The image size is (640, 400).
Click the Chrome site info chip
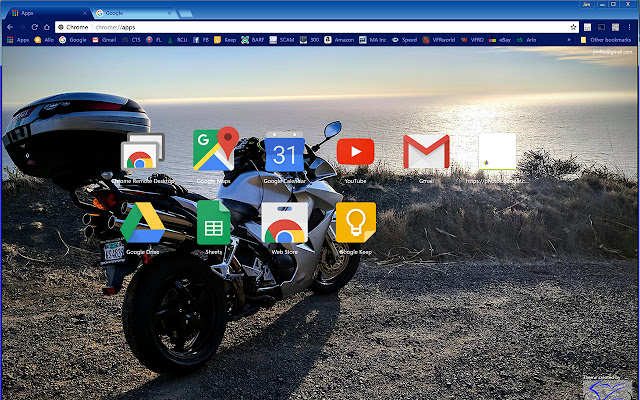pyautogui.click(x=73, y=27)
